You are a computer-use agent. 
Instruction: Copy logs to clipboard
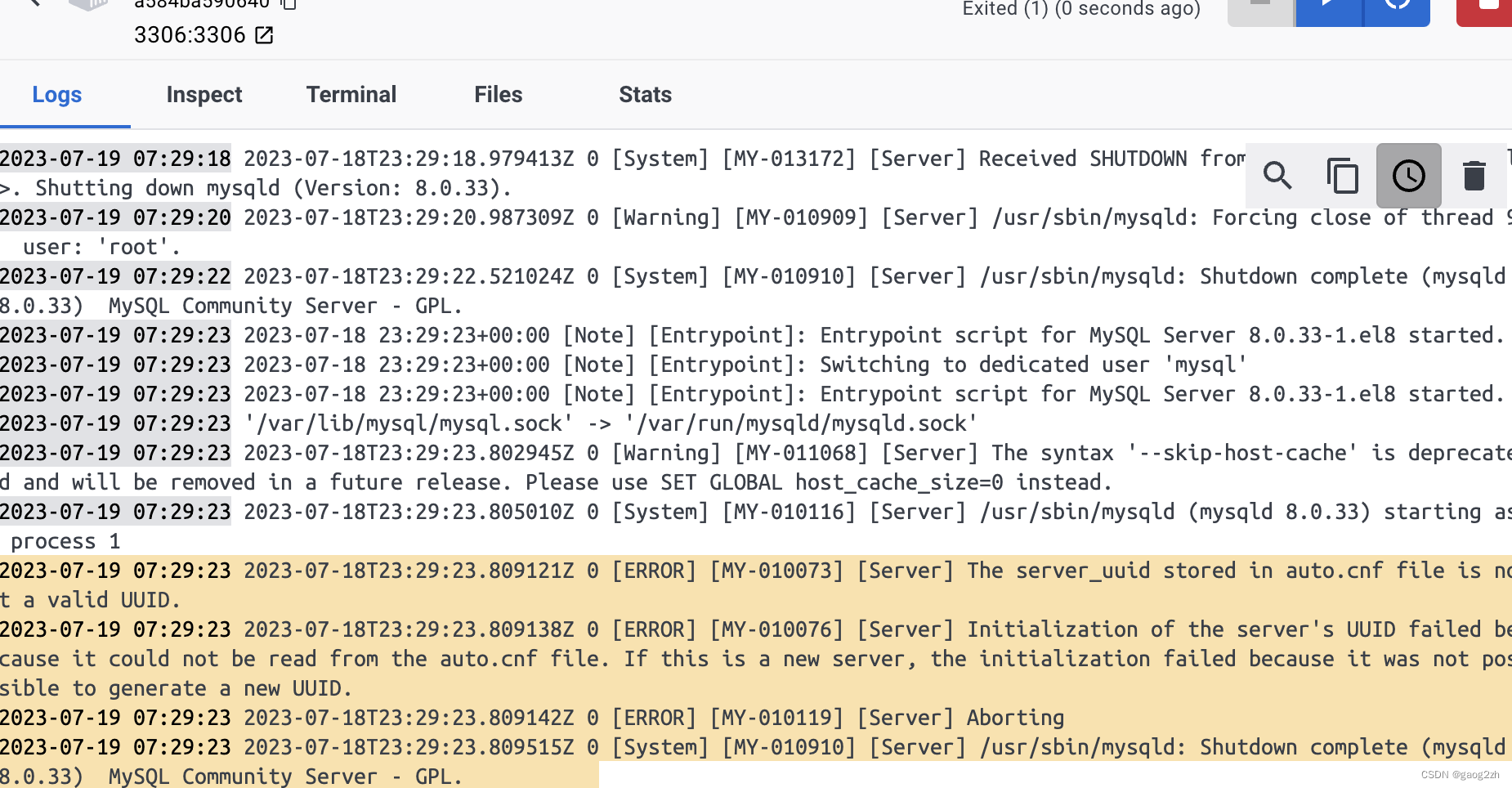(x=1343, y=175)
